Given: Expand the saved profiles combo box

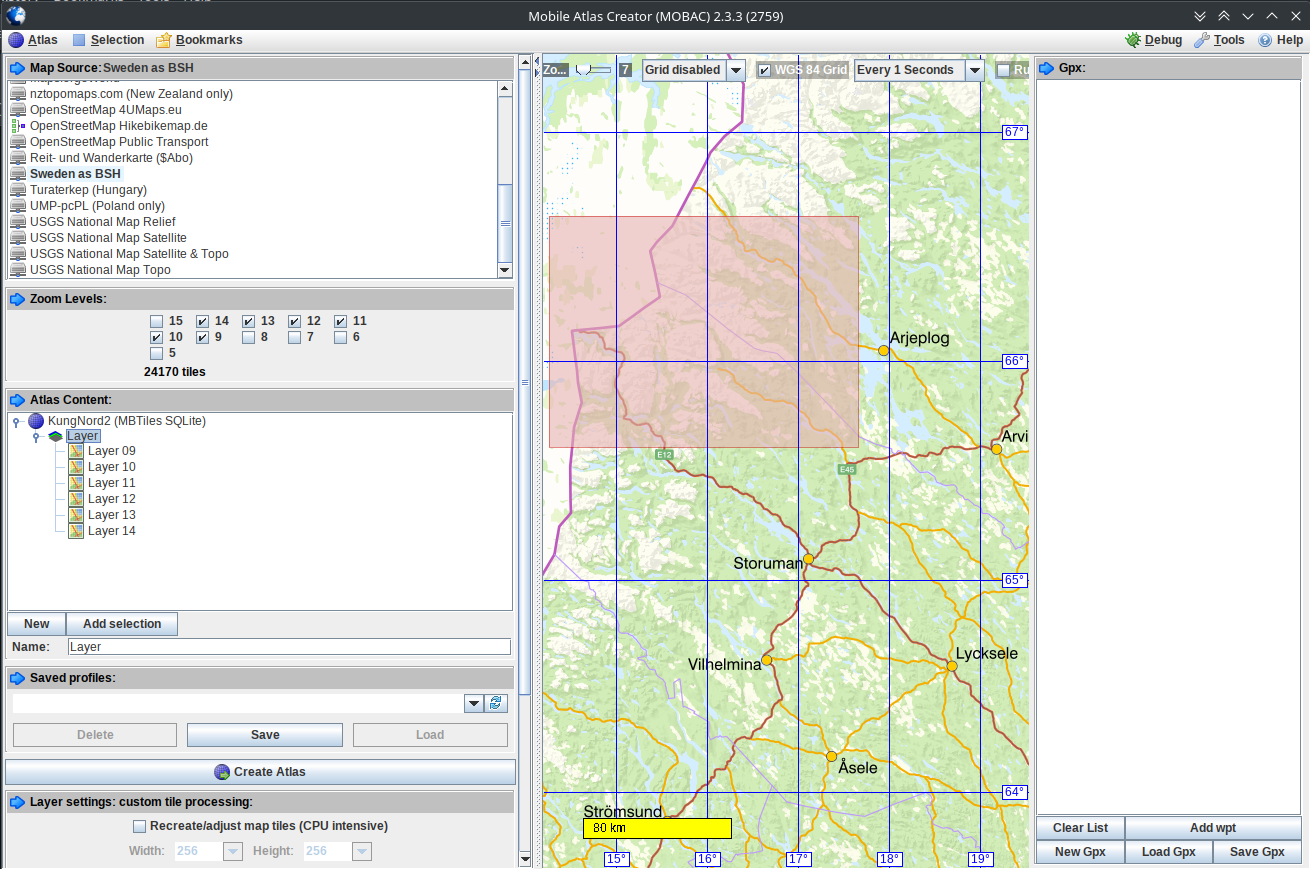Looking at the screenshot, I should click(x=474, y=704).
